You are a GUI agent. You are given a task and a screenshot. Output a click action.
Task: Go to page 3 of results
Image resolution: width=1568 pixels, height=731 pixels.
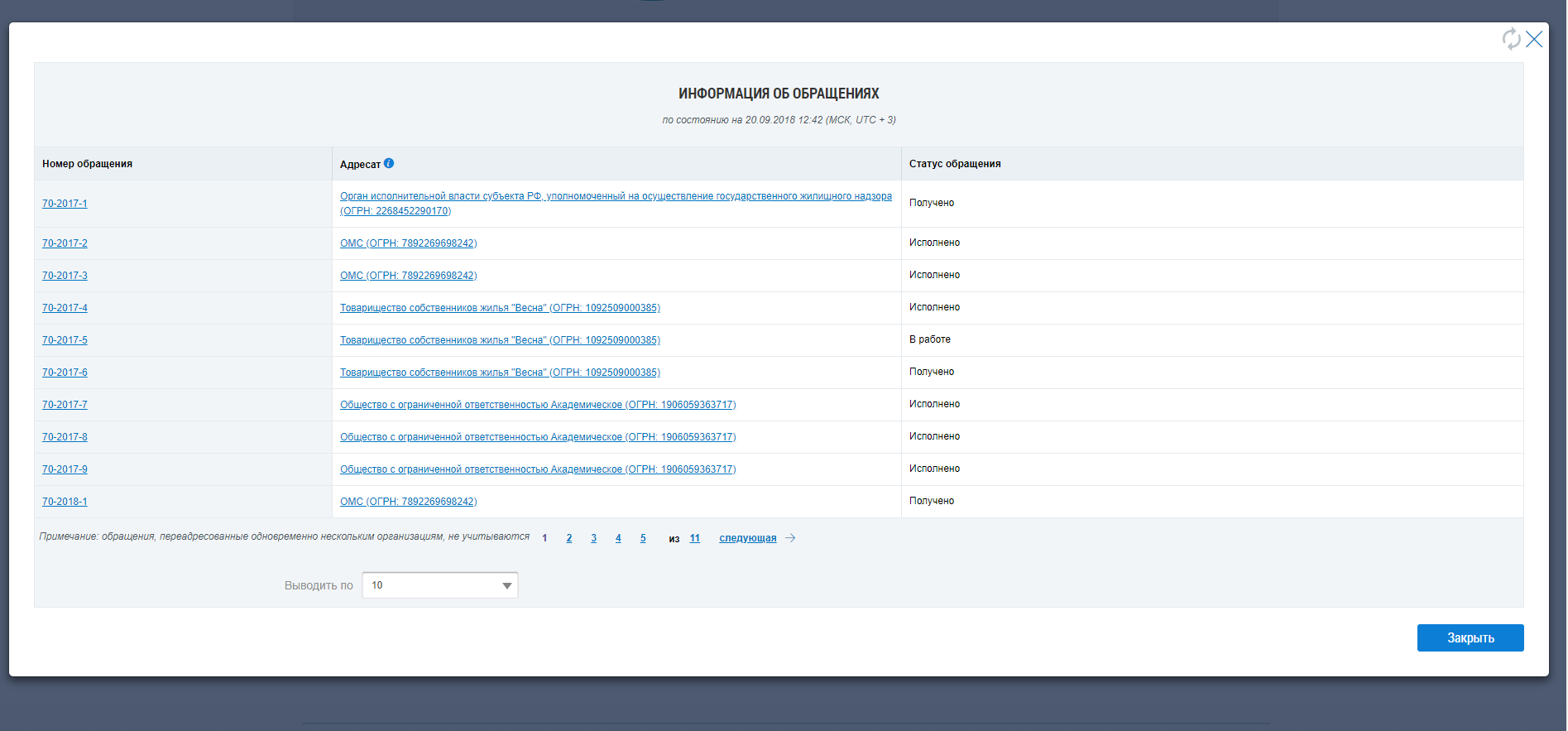click(x=593, y=538)
